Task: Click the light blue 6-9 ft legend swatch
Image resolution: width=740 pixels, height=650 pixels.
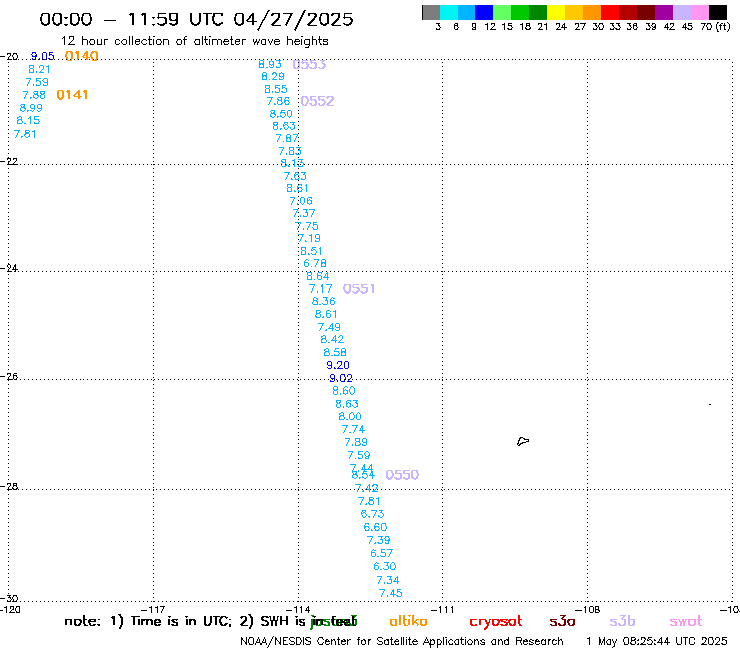Action: (466, 12)
